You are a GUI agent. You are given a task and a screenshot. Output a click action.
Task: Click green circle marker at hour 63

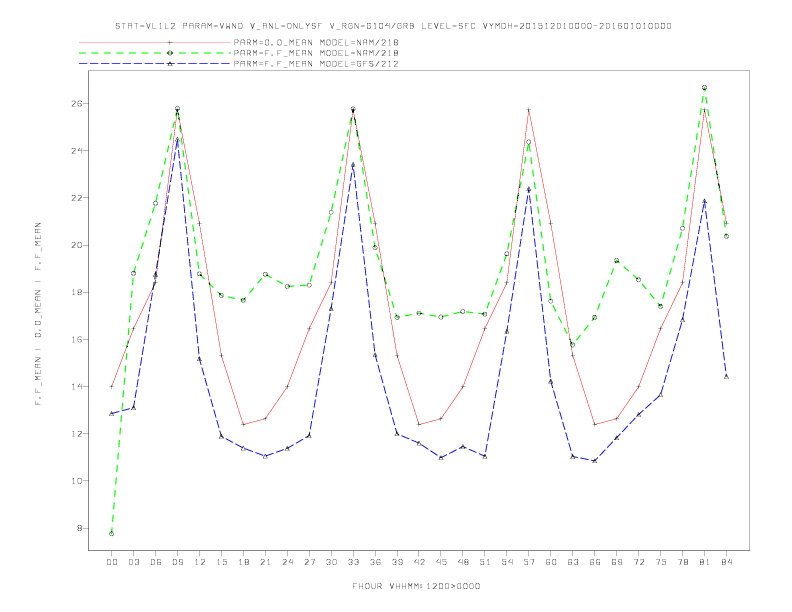point(573,345)
